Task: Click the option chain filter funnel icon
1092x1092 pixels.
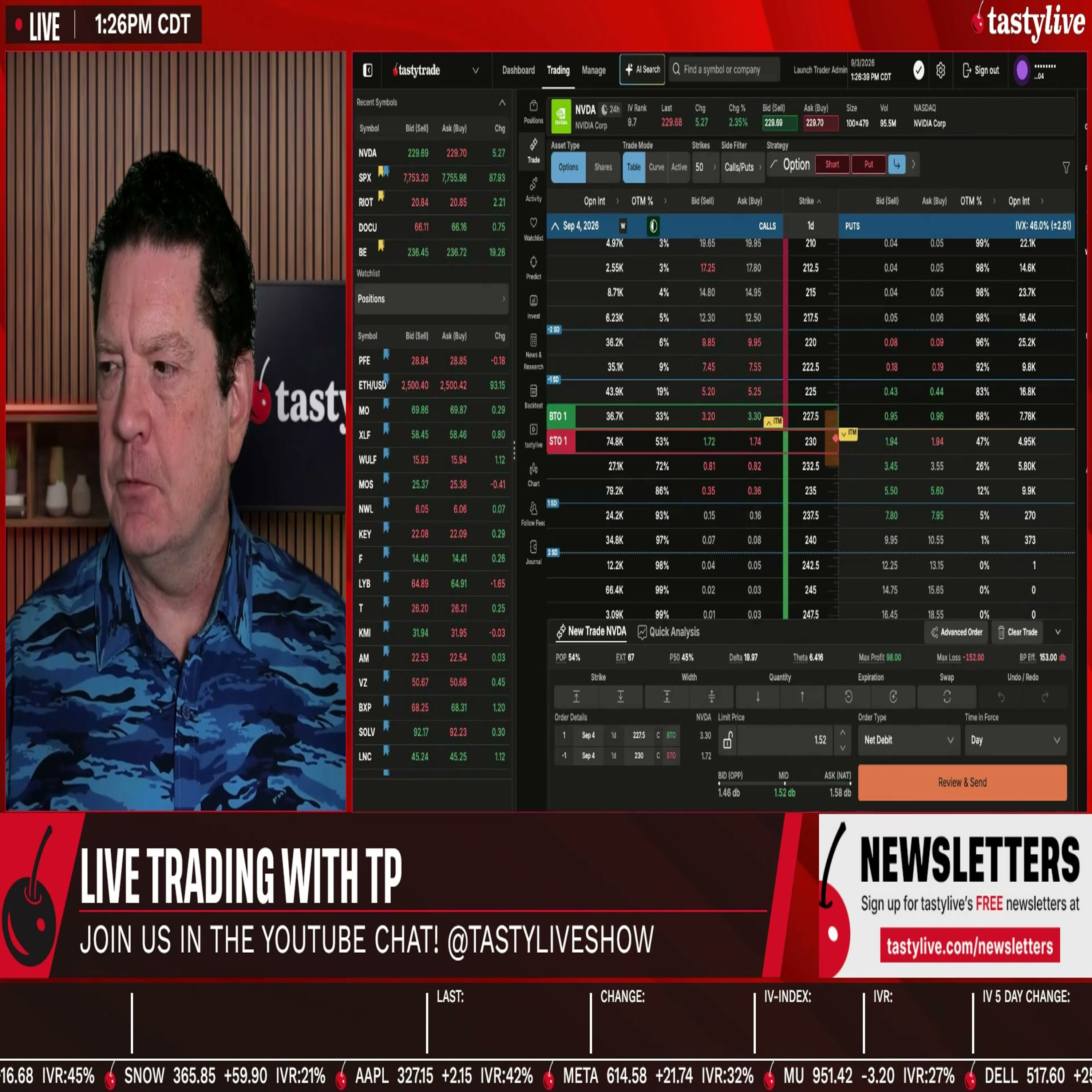Action: [1065, 167]
